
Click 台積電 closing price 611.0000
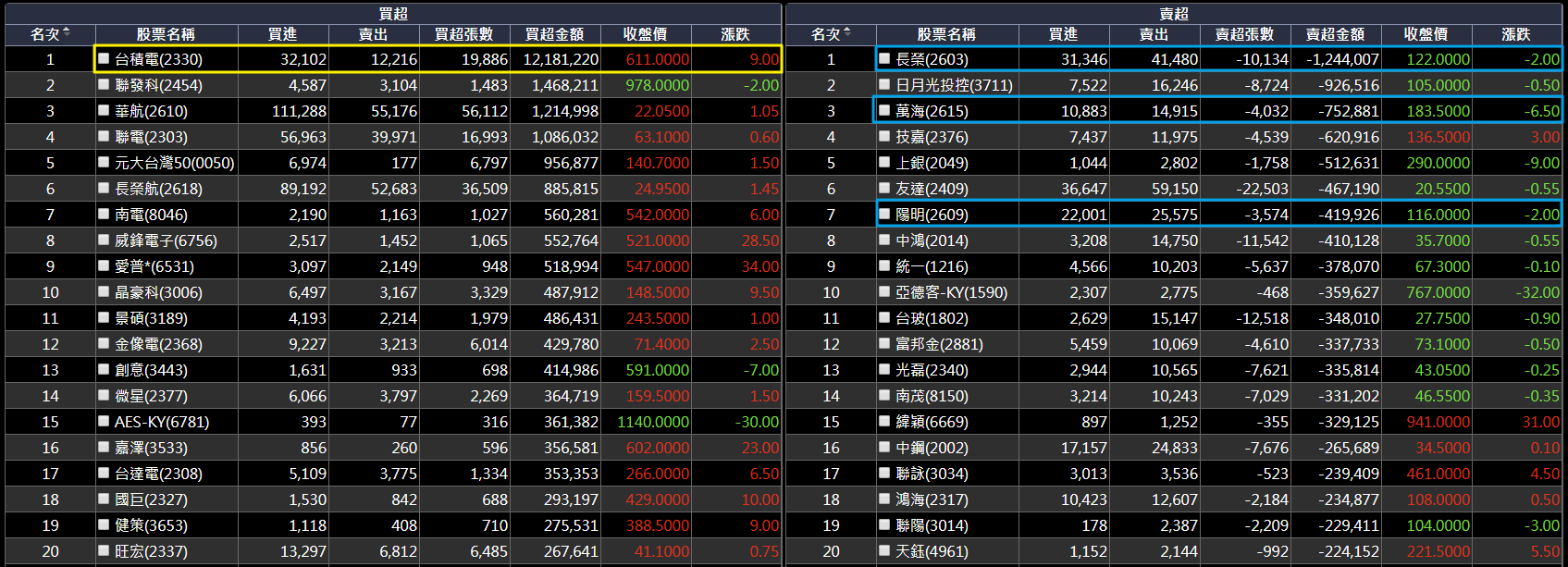(x=658, y=59)
